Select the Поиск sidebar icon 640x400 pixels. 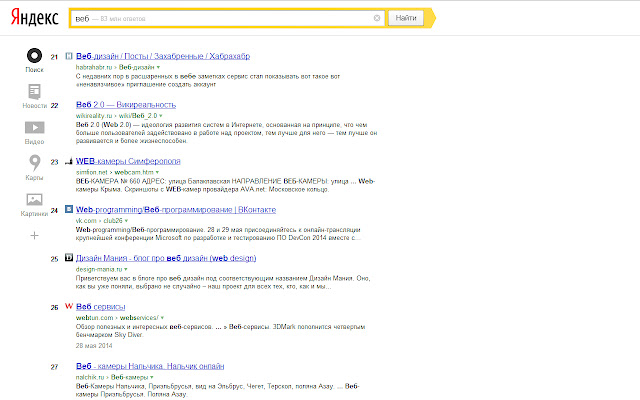pyautogui.click(x=34, y=57)
